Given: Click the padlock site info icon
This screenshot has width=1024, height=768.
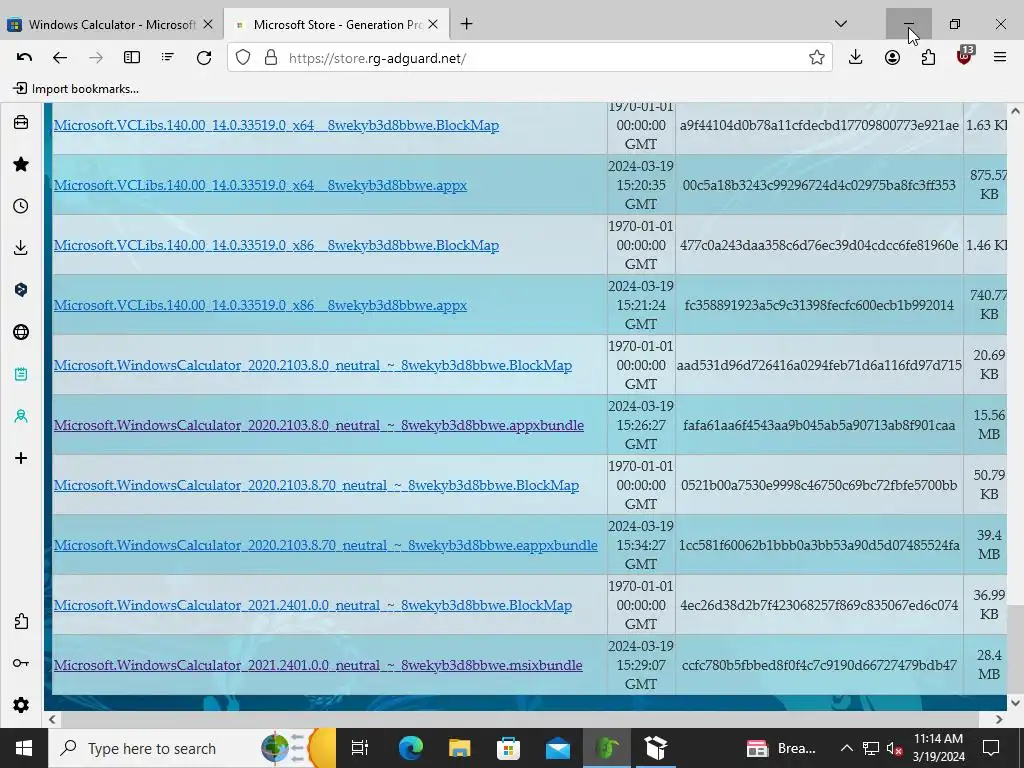Looking at the screenshot, I should [x=271, y=57].
